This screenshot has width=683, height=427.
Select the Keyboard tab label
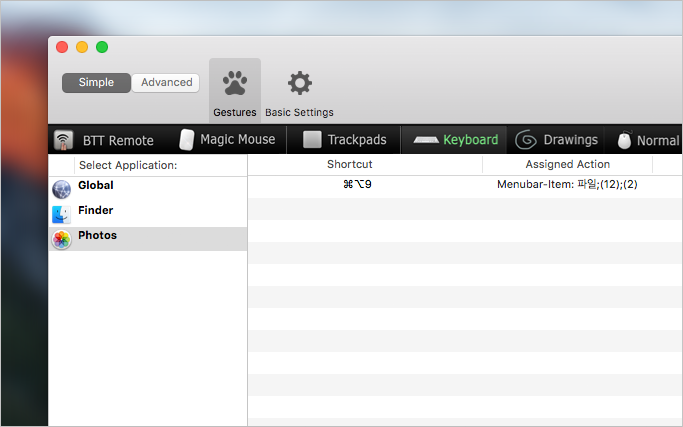coord(470,139)
